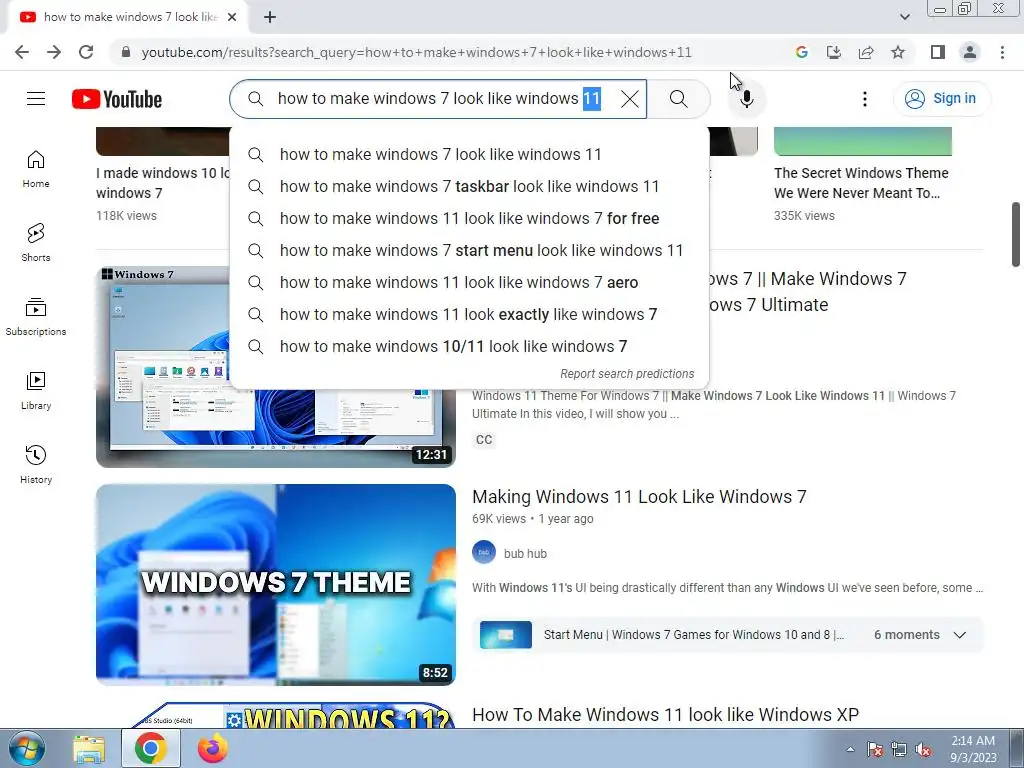
Task: Click the YouTube logo
Action: coord(117,99)
